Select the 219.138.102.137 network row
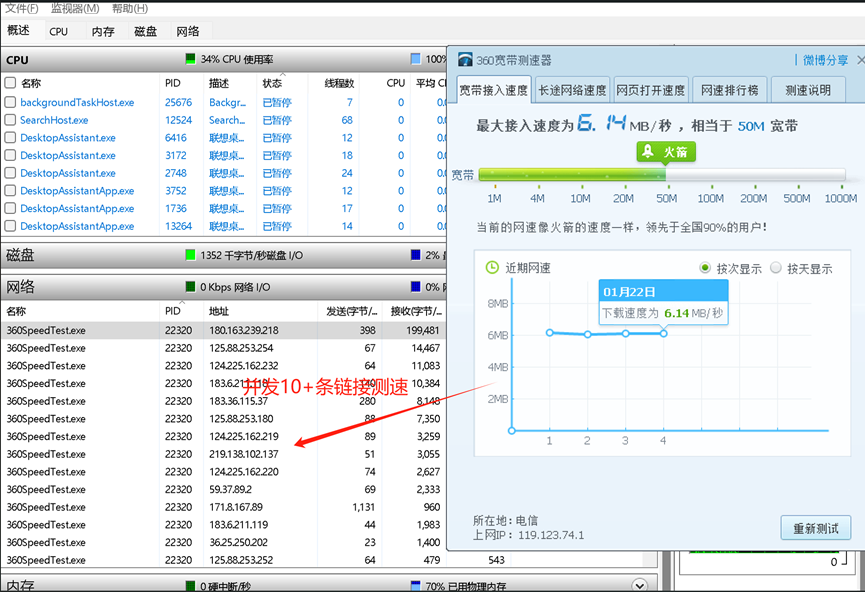The height and width of the screenshot is (592, 865). coord(223,454)
